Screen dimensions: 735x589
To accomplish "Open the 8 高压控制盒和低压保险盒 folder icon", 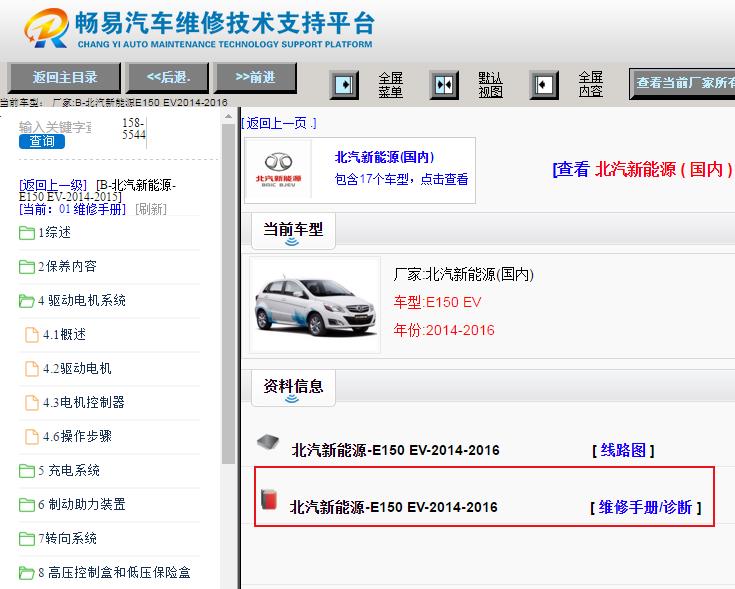I will pyautogui.click(x=27, y=573).
